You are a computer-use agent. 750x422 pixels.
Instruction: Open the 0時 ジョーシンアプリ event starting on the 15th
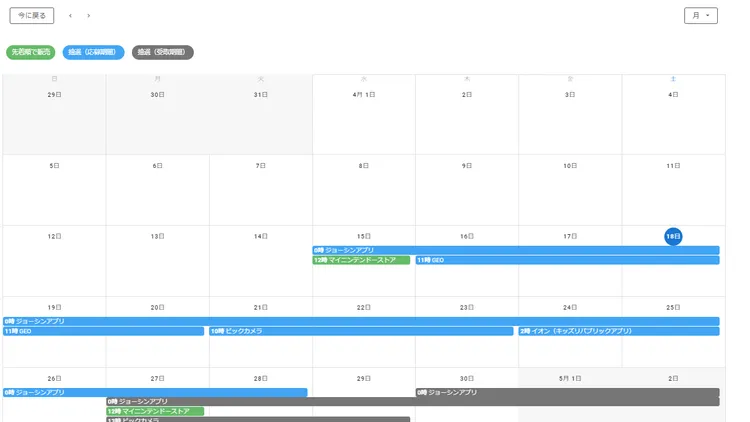point(516,250)
